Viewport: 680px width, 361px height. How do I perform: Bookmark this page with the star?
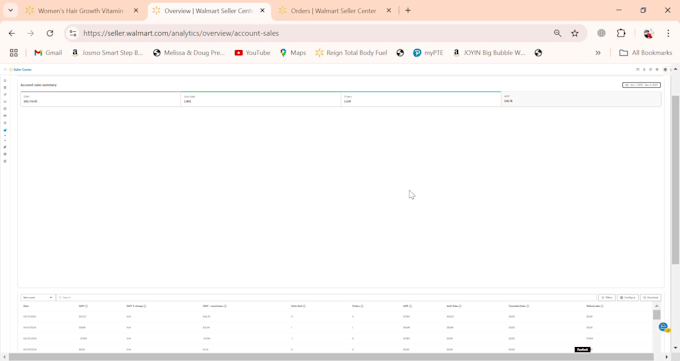(x=575, y=33)
